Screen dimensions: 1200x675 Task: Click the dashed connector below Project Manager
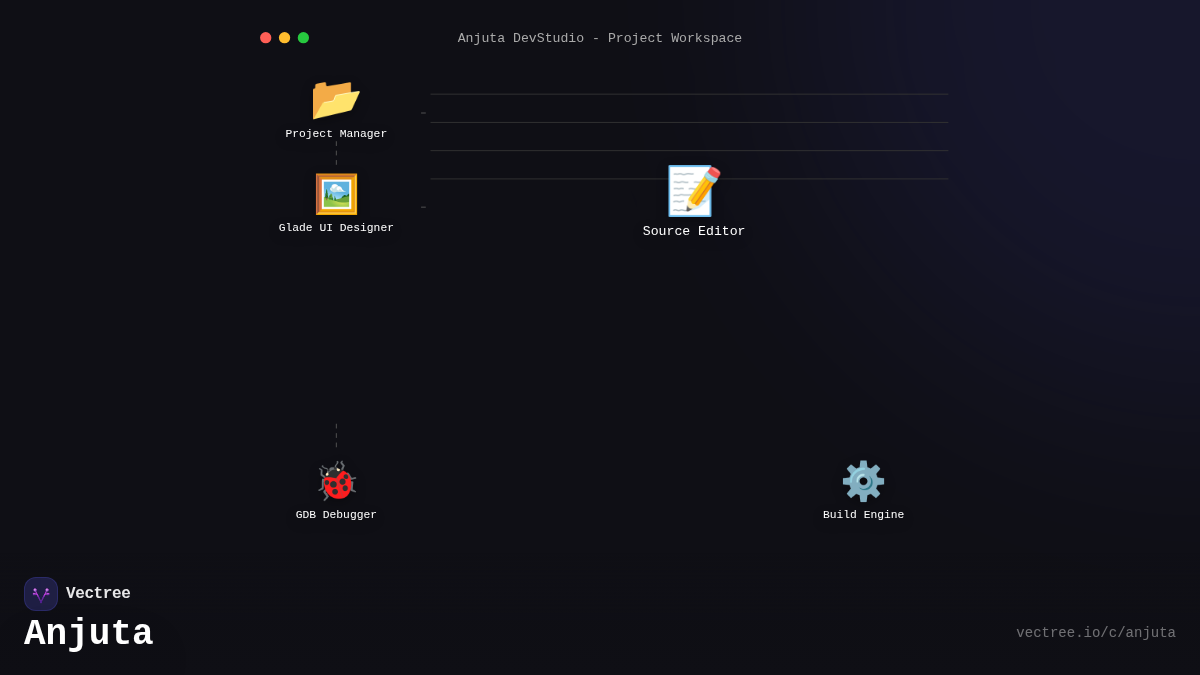click(336, 153)
